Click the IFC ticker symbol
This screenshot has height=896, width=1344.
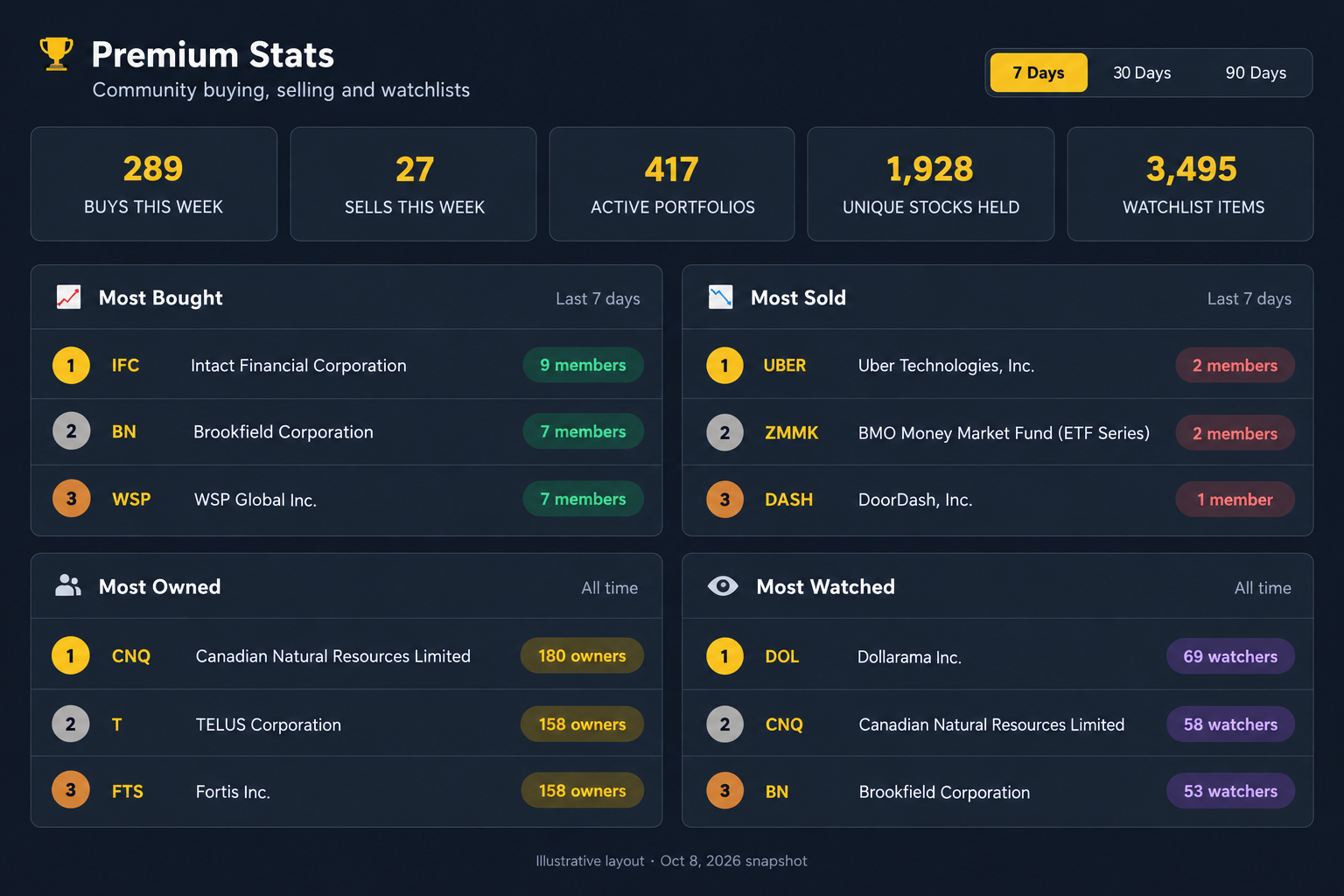pyautogui.click(x=125, y=366)
